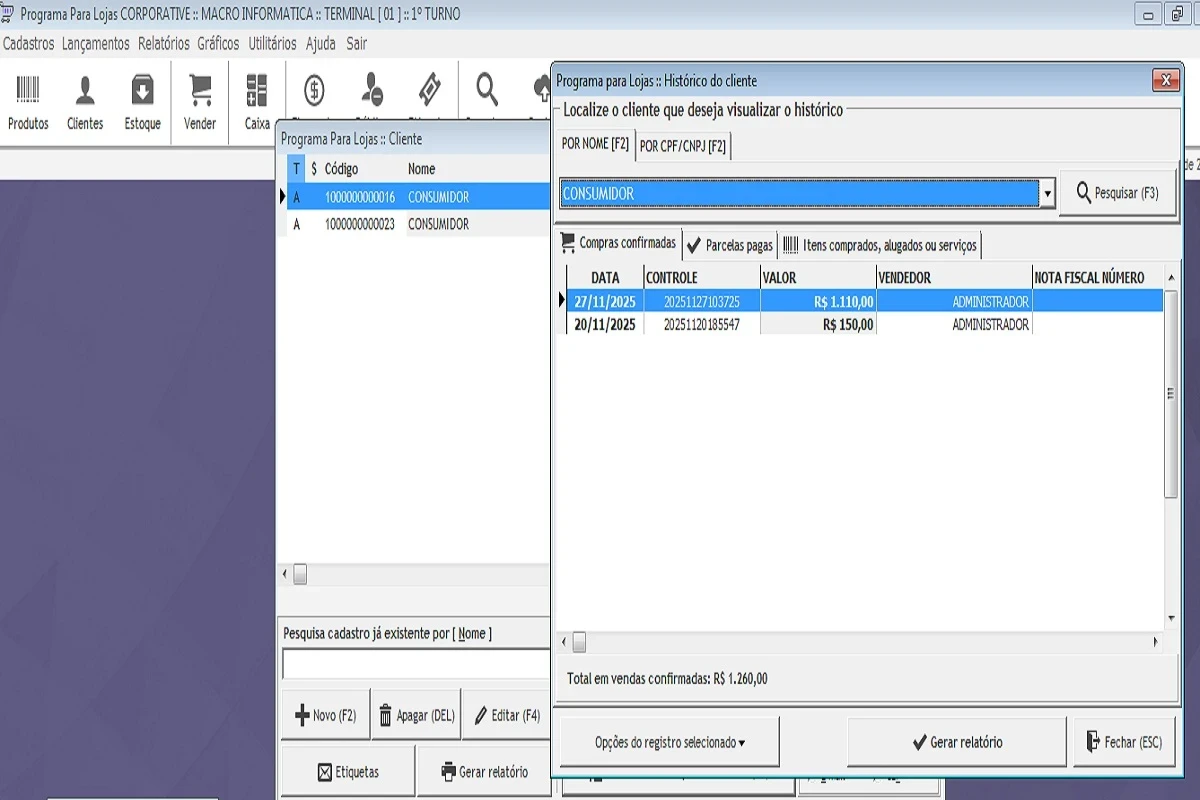This screenshot has width=1200, height=800.
Task: Open the Relatórios menu
Action: 163,44
